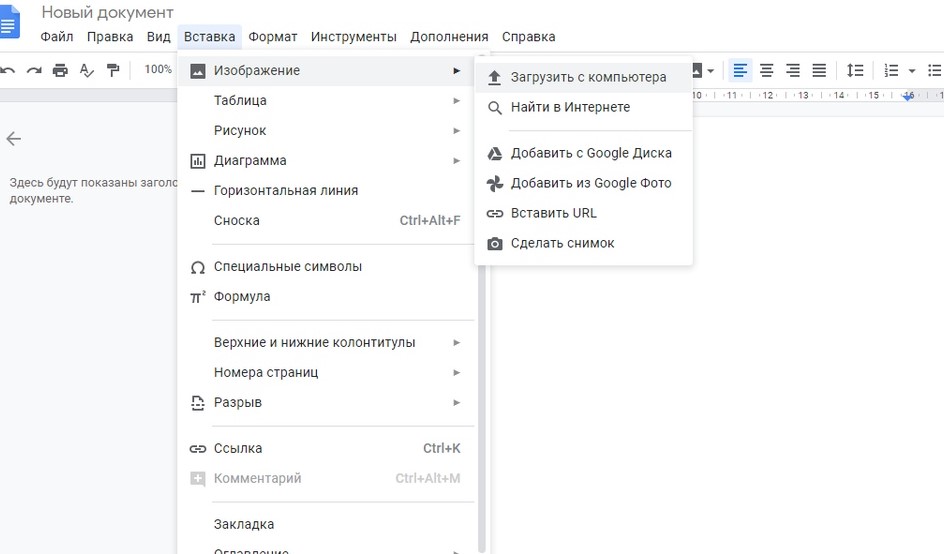Print the document using the printer icon
944x554 pixels.
tap(61, 70)
